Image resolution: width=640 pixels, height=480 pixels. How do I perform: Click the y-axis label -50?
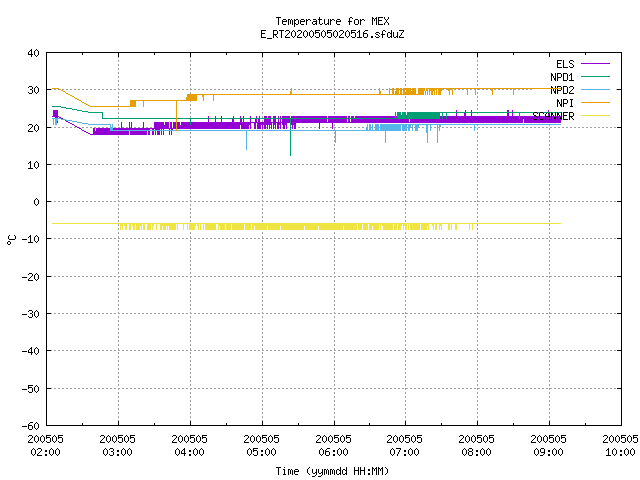(x=31, y=389)
